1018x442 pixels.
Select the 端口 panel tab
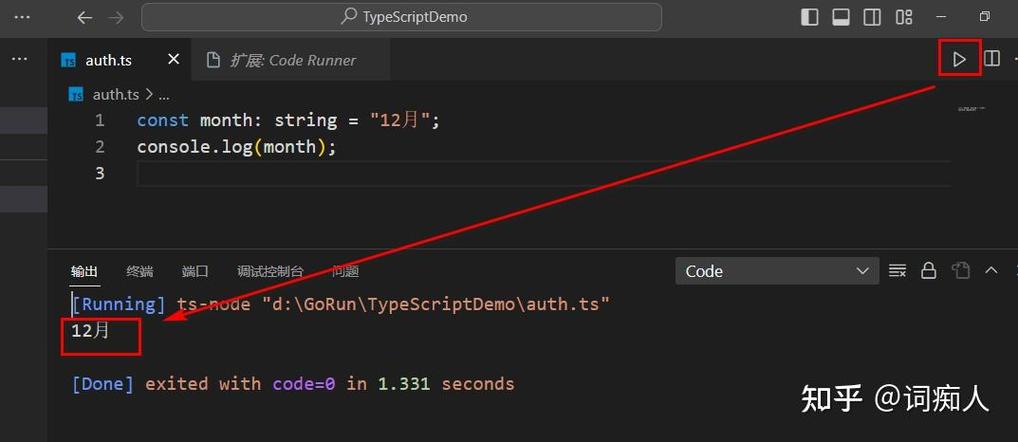pyautogui.click(x=195, y=271)
